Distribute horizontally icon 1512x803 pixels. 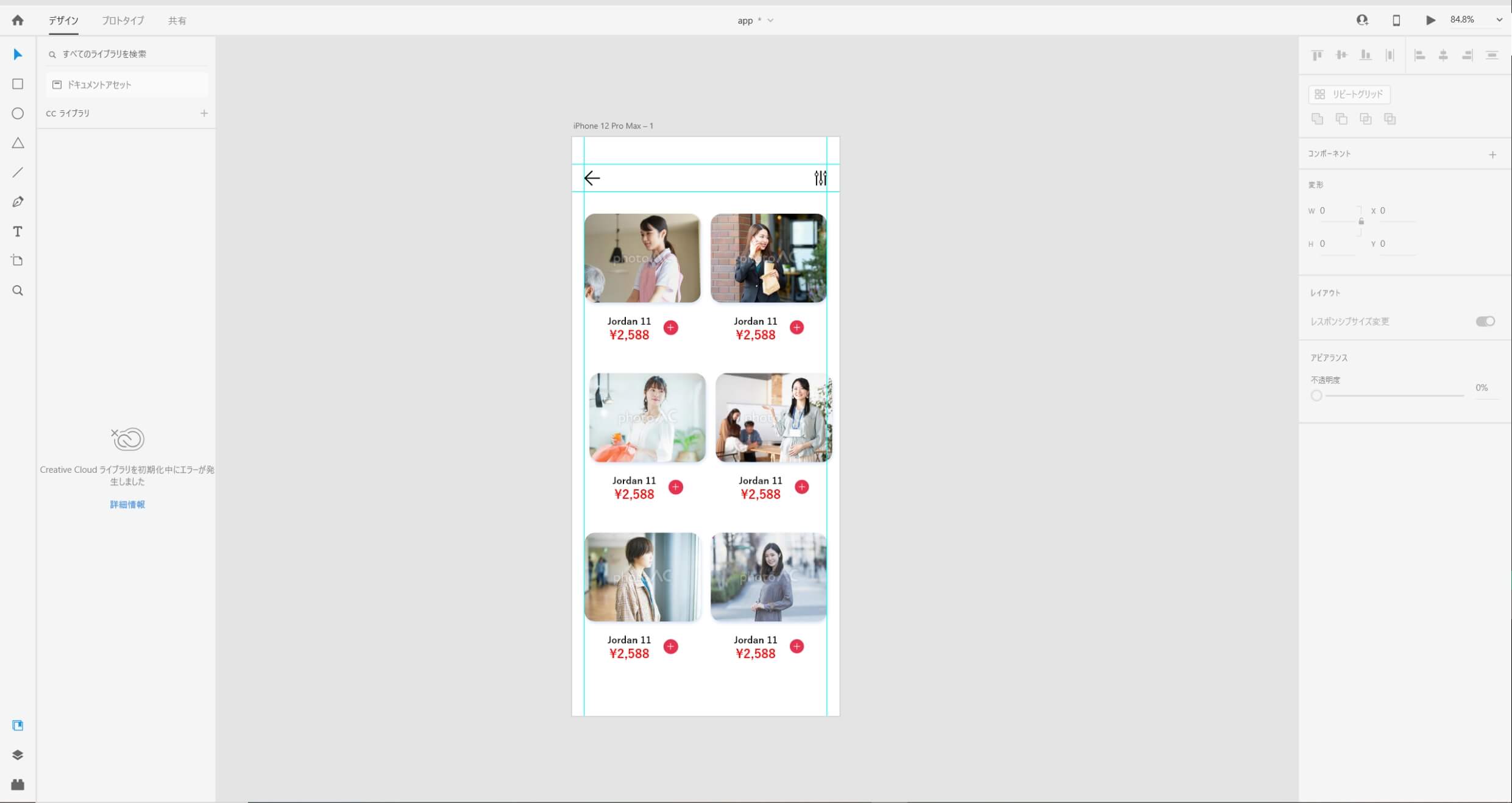1390,55
